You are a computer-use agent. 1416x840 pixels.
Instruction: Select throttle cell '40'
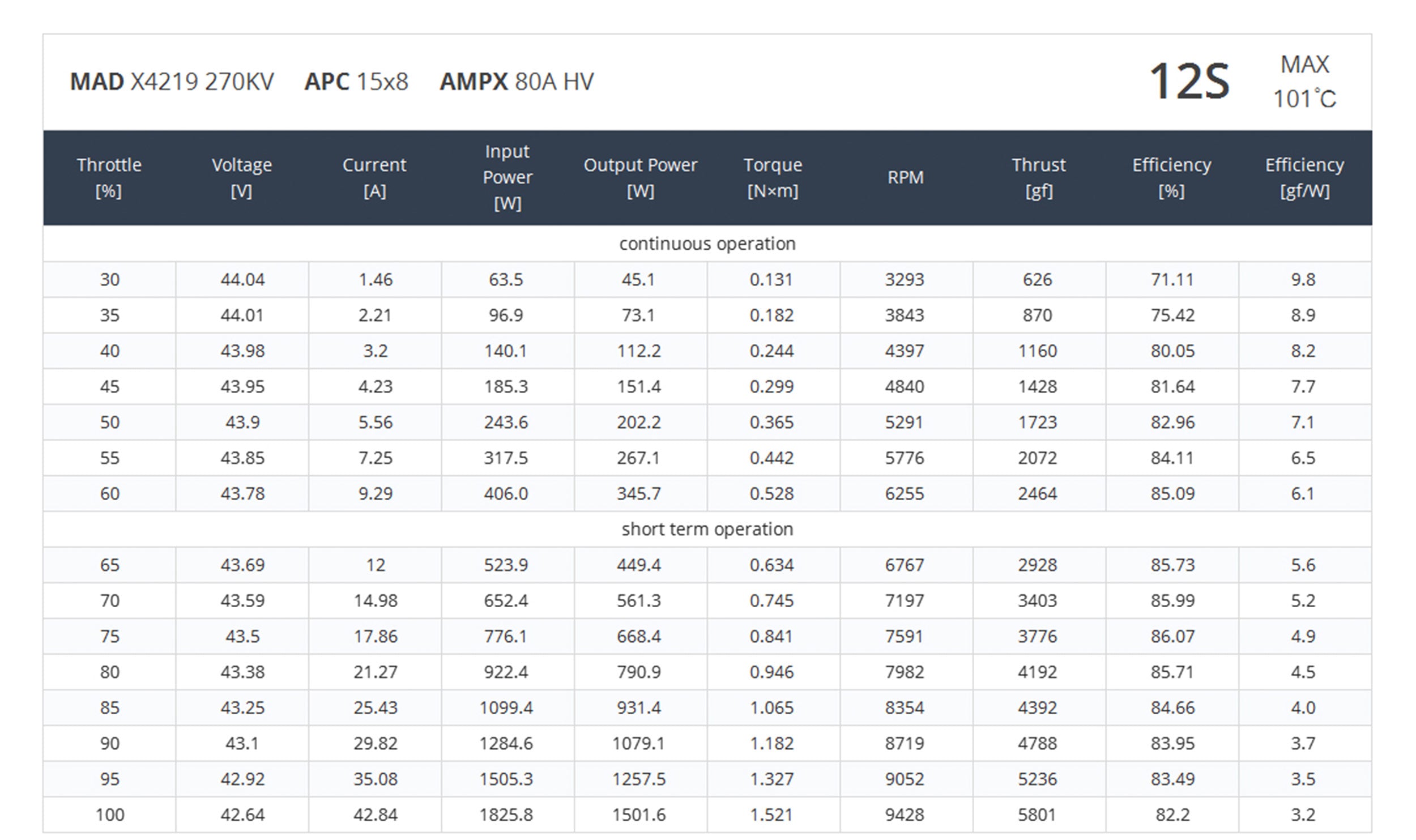click(110, 351)
